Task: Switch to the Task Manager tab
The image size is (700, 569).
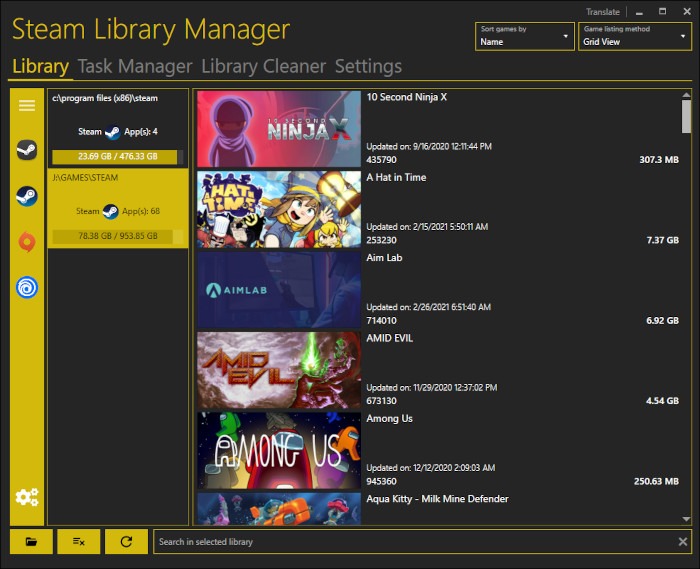Action: (x=135, y=67)
